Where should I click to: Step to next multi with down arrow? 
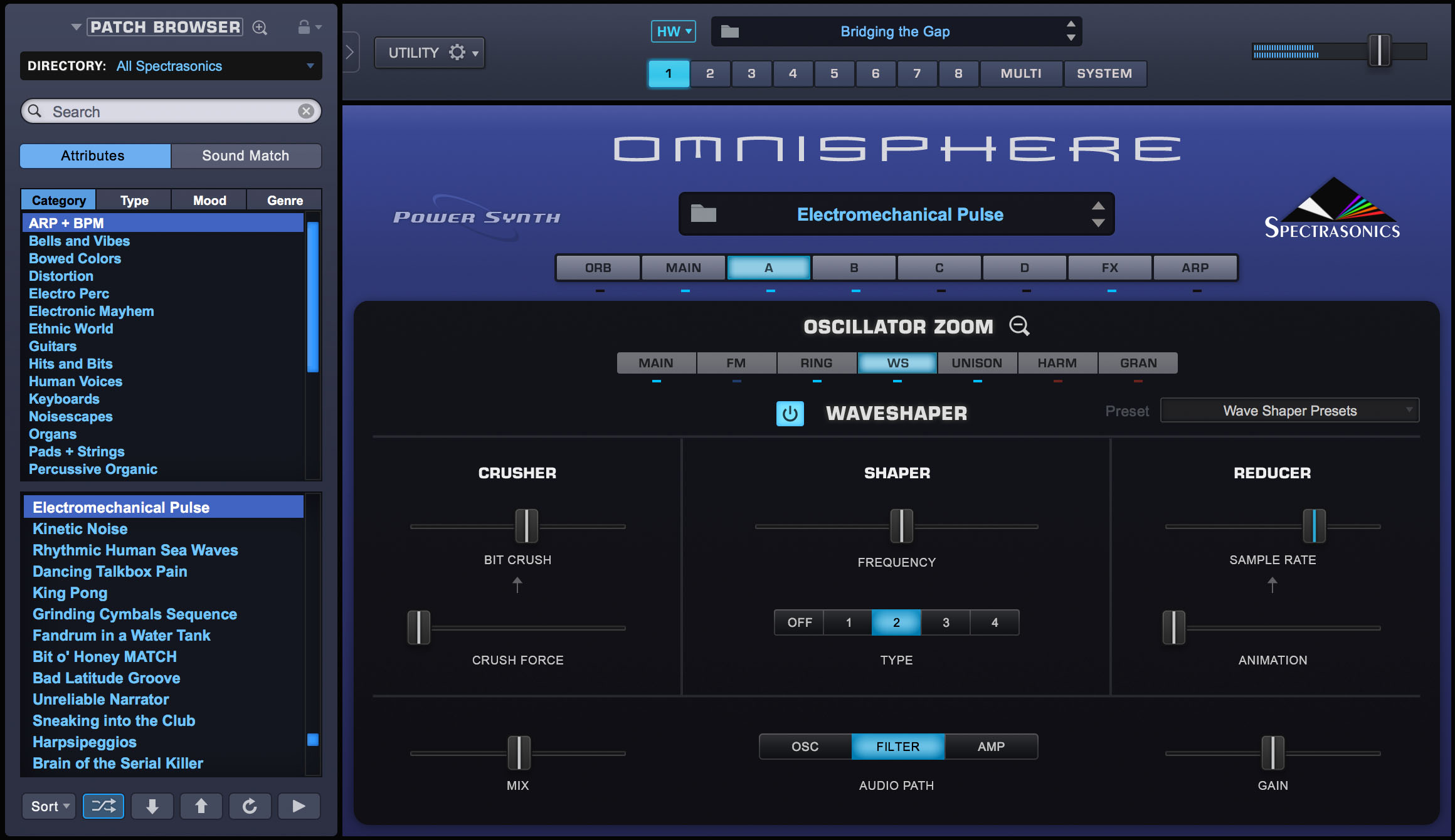coord(1071,38)
